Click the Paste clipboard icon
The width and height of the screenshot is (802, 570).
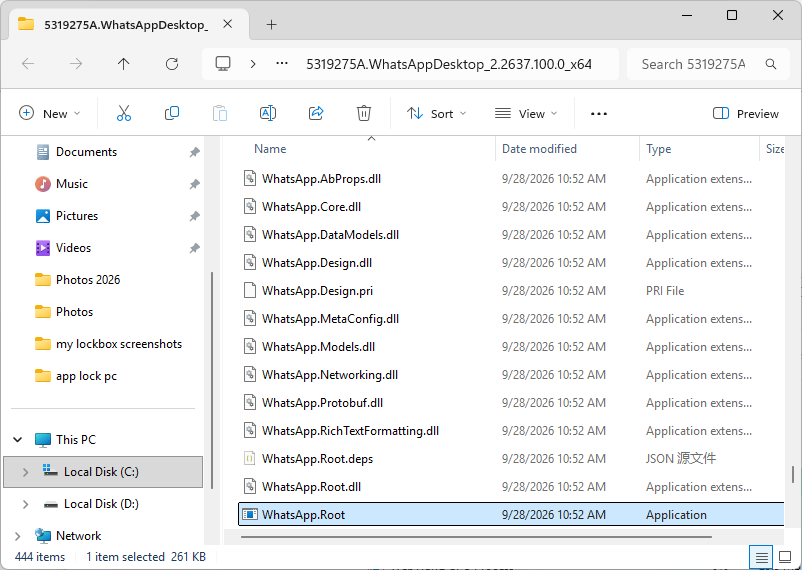(220, 113)
